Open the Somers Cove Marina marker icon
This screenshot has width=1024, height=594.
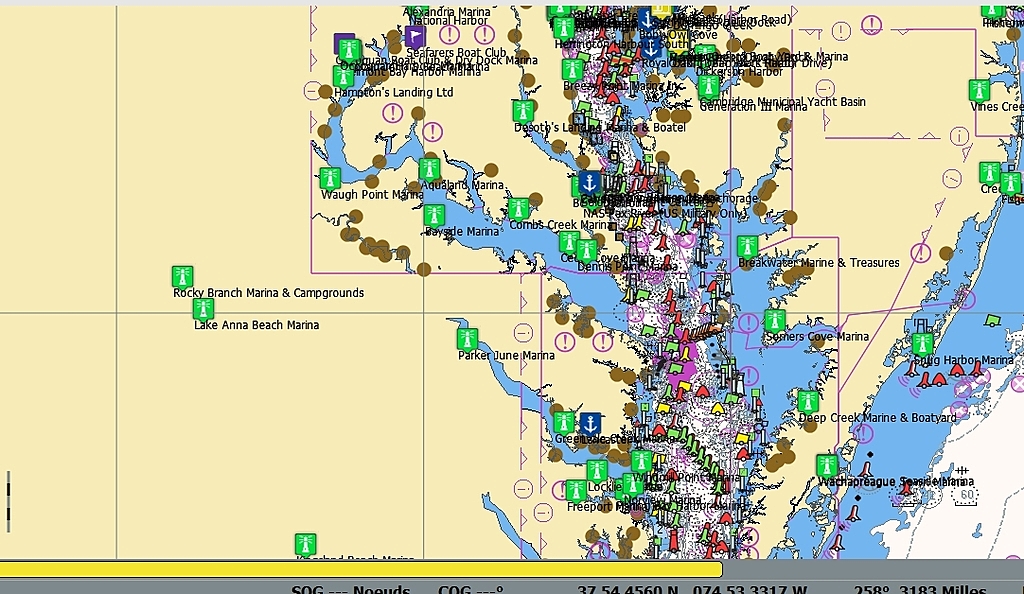pyautogui.click(x=775, y=321)
